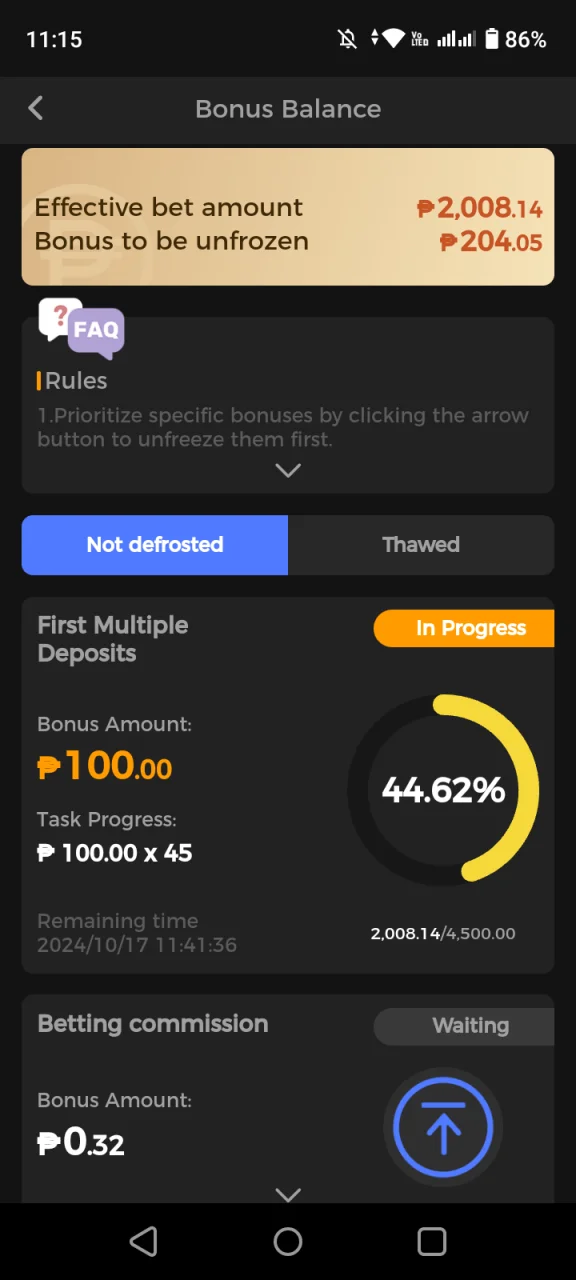Tap the blue prioritize up-arrow button

[x=443, y=1127]
